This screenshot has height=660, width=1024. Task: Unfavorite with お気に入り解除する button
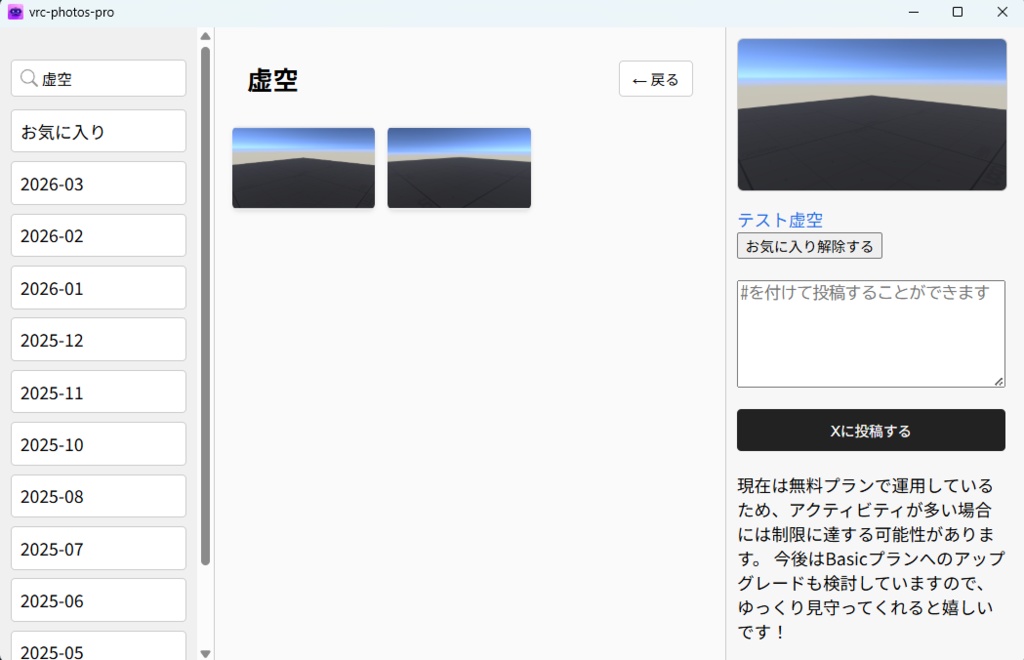point(809,245)
